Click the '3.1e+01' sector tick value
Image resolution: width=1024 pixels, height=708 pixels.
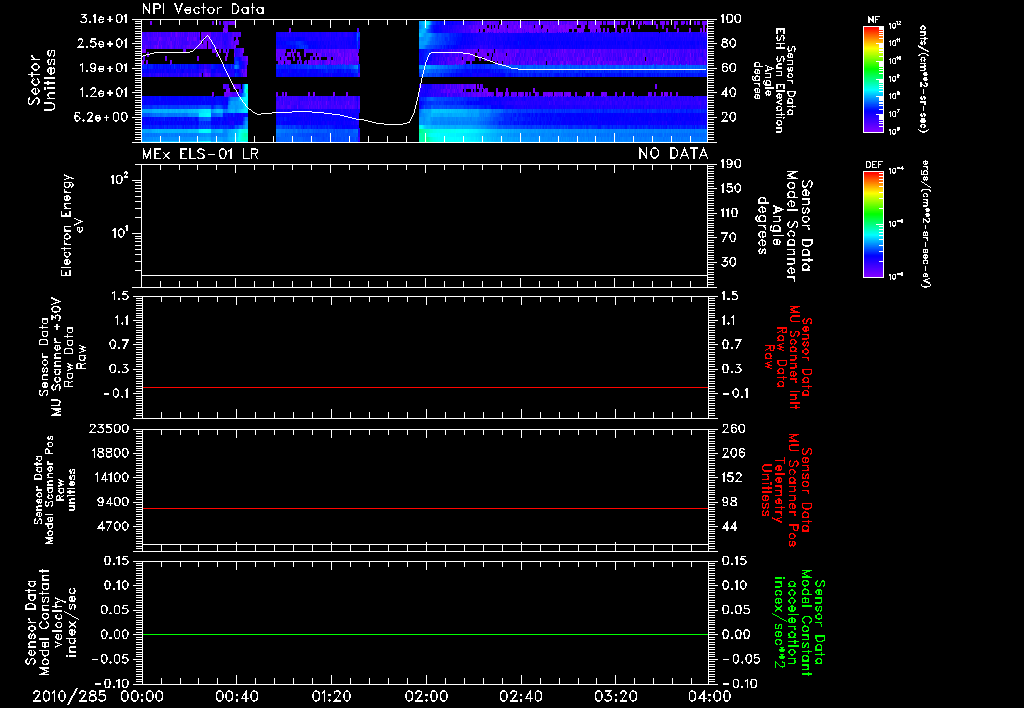click(x=103, y=19)
